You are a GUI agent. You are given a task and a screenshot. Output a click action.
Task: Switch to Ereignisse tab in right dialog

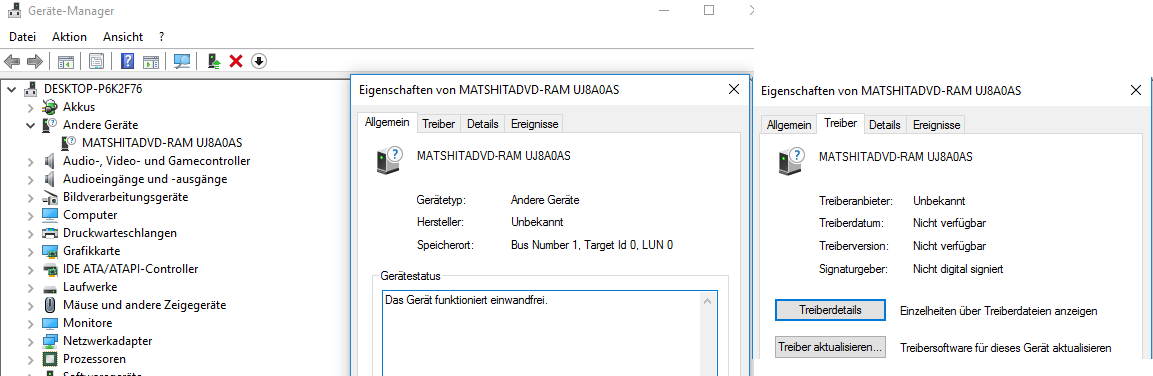pyautogui.click(x=936, y=125)
